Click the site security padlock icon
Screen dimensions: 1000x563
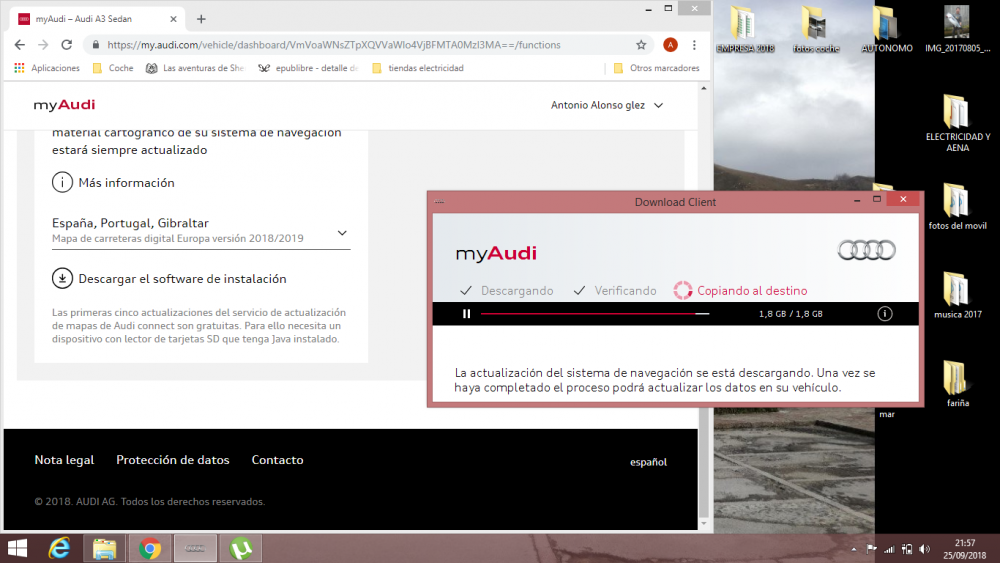pyautogui.click(x=96, y=45)
